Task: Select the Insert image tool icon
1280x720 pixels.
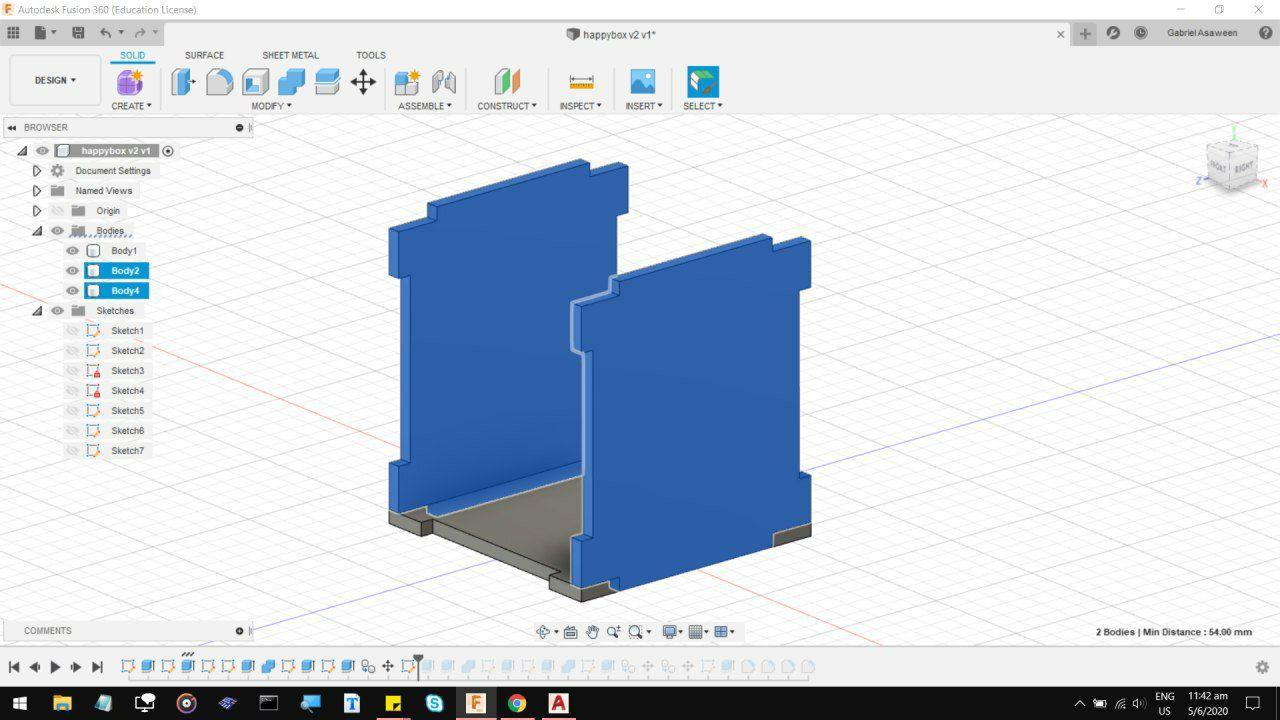Action: tap(642, 82)
